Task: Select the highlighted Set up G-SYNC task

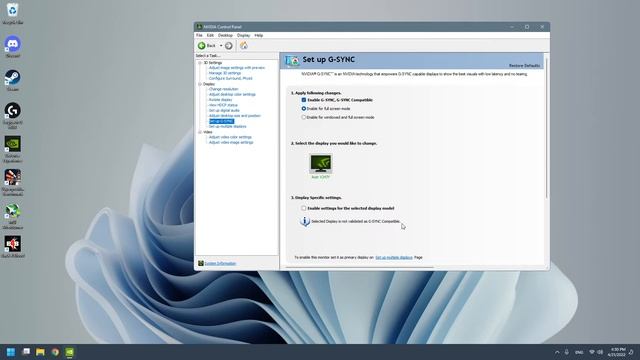Action: (222, 121)
